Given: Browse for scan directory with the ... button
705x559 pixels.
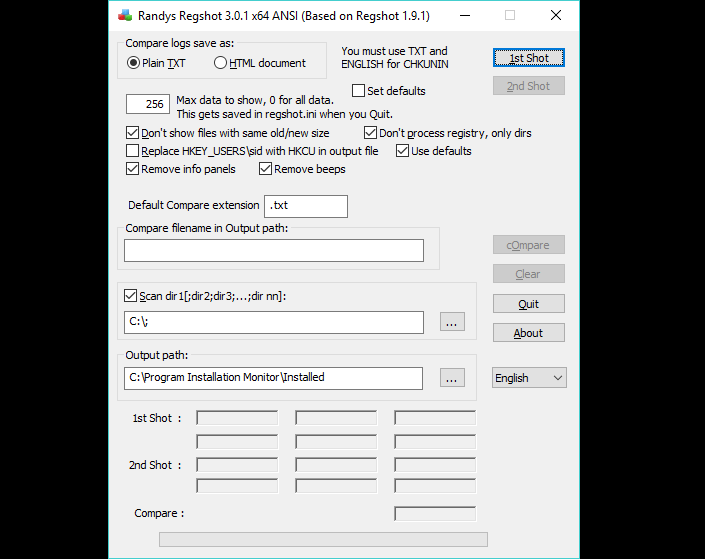Looking at the screenshot, I should [x=452, y=322].
